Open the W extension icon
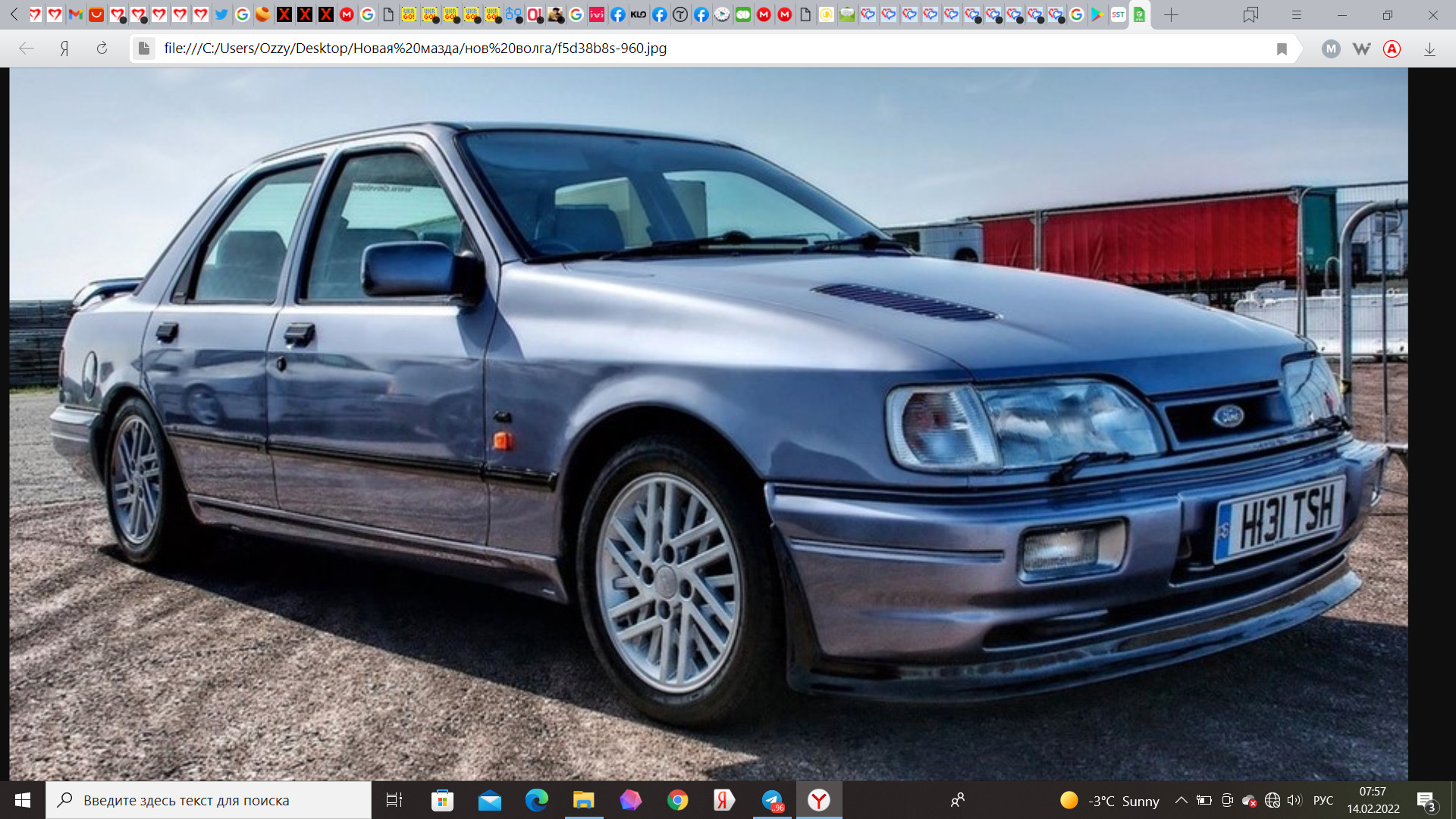The height and width of the screenshot is (819, 1456). [1361, 49]
